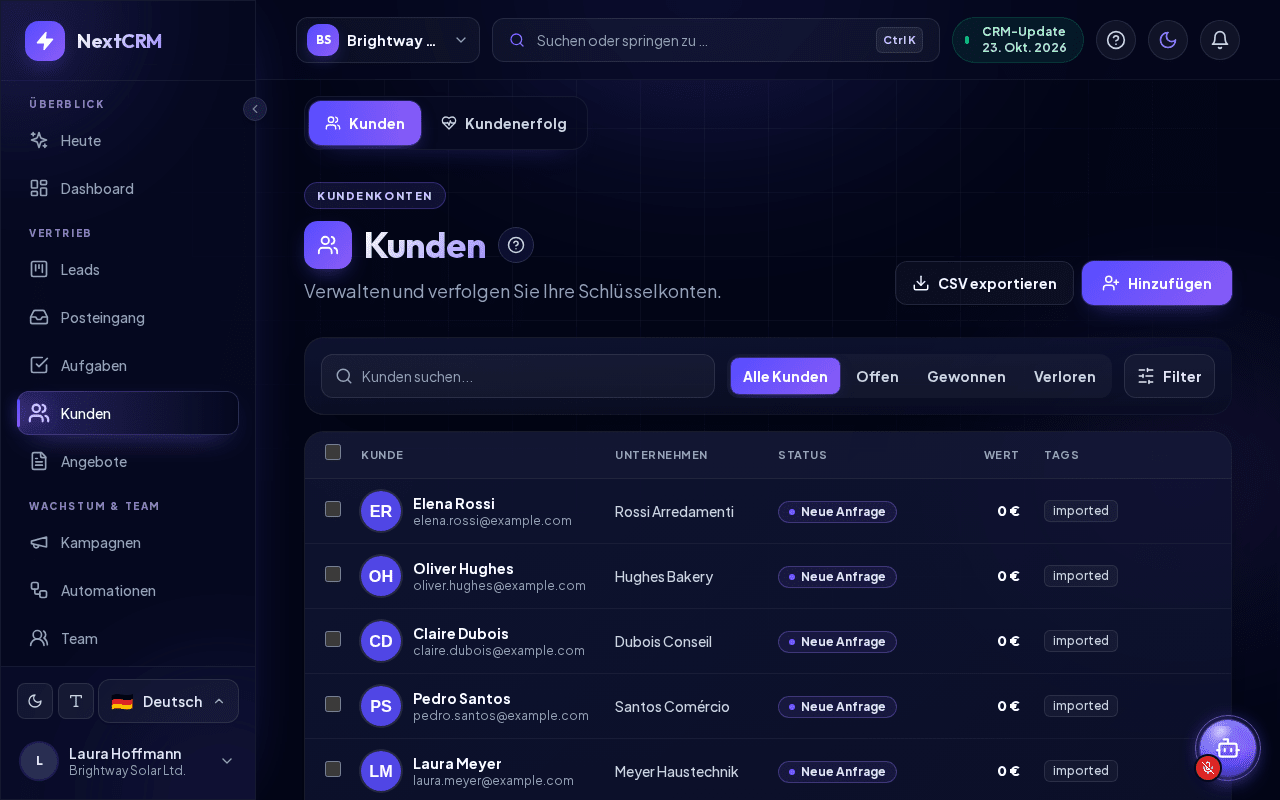Click the purple Kunden page title icon
Image resolution: width=1280 pixels, height=800 pixels.
click(328, 245)
